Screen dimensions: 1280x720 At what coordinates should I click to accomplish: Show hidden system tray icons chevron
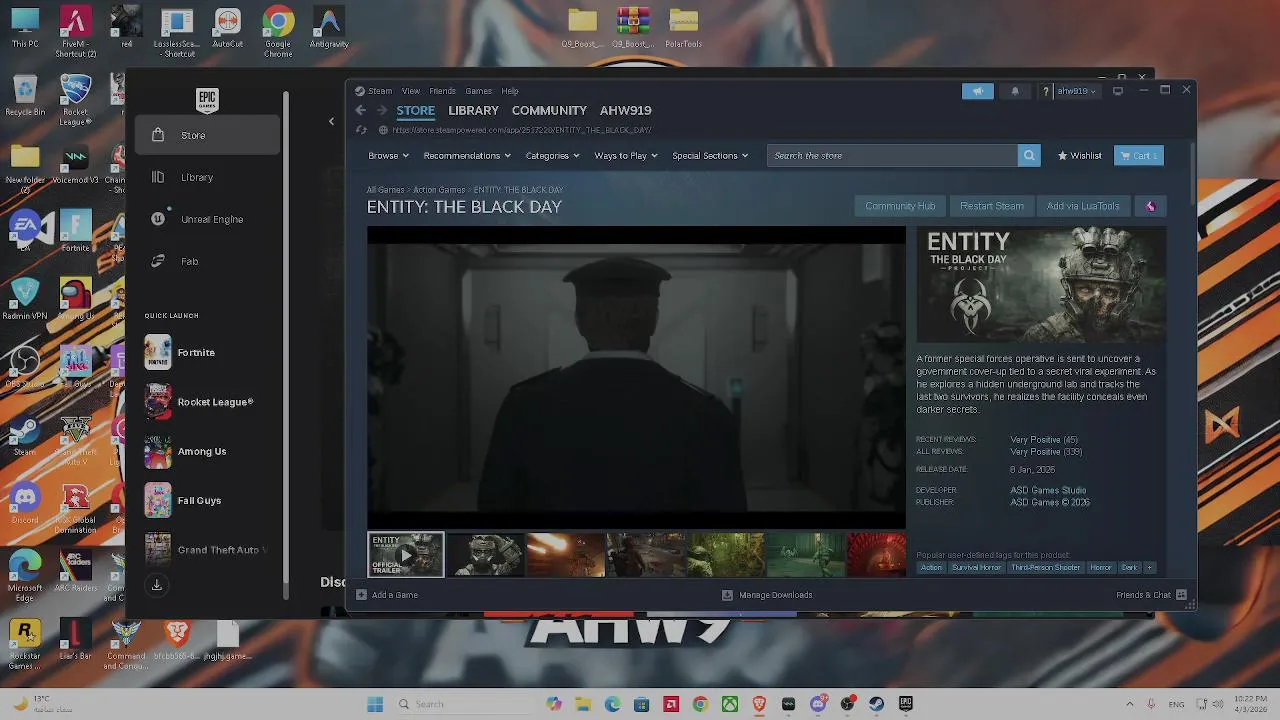click(x=1130, y=704)
